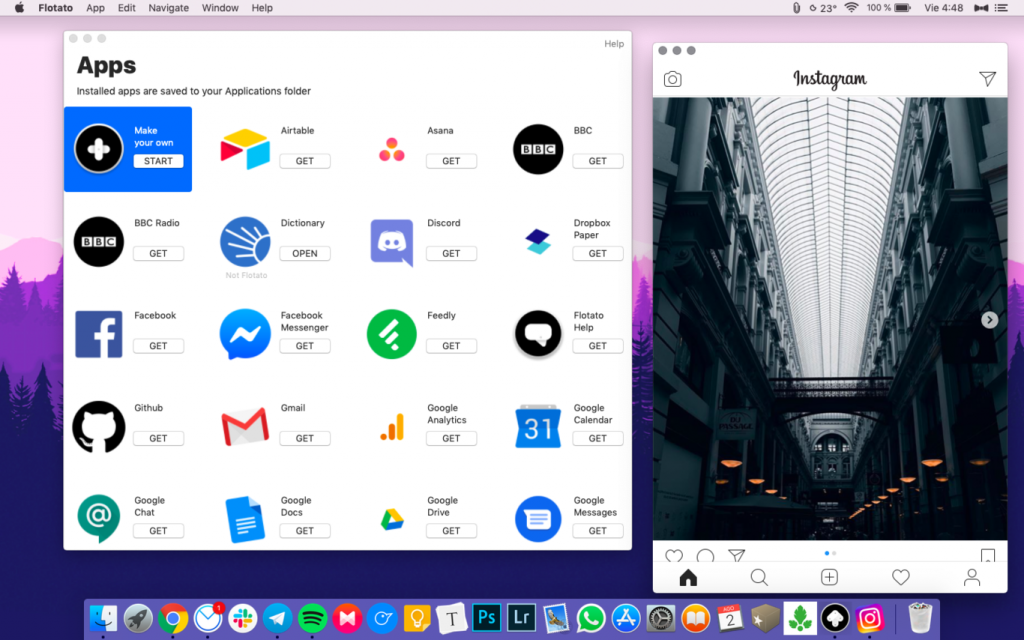The width and height of the screenshot is (1024, 640).
Task: Open the App menu
Action: (95, 8)
